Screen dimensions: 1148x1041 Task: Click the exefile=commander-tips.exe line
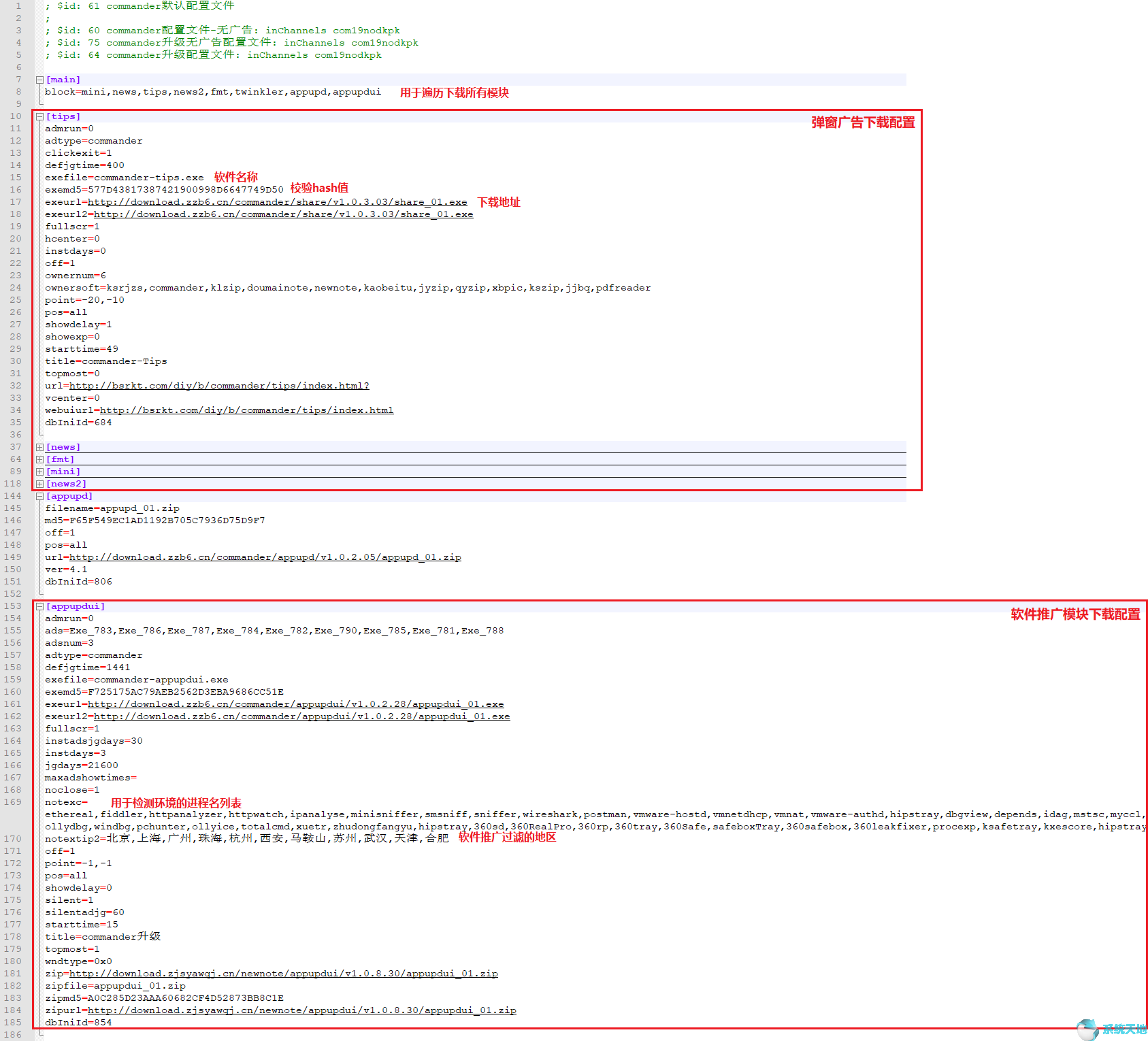click(x=125, y=178)
